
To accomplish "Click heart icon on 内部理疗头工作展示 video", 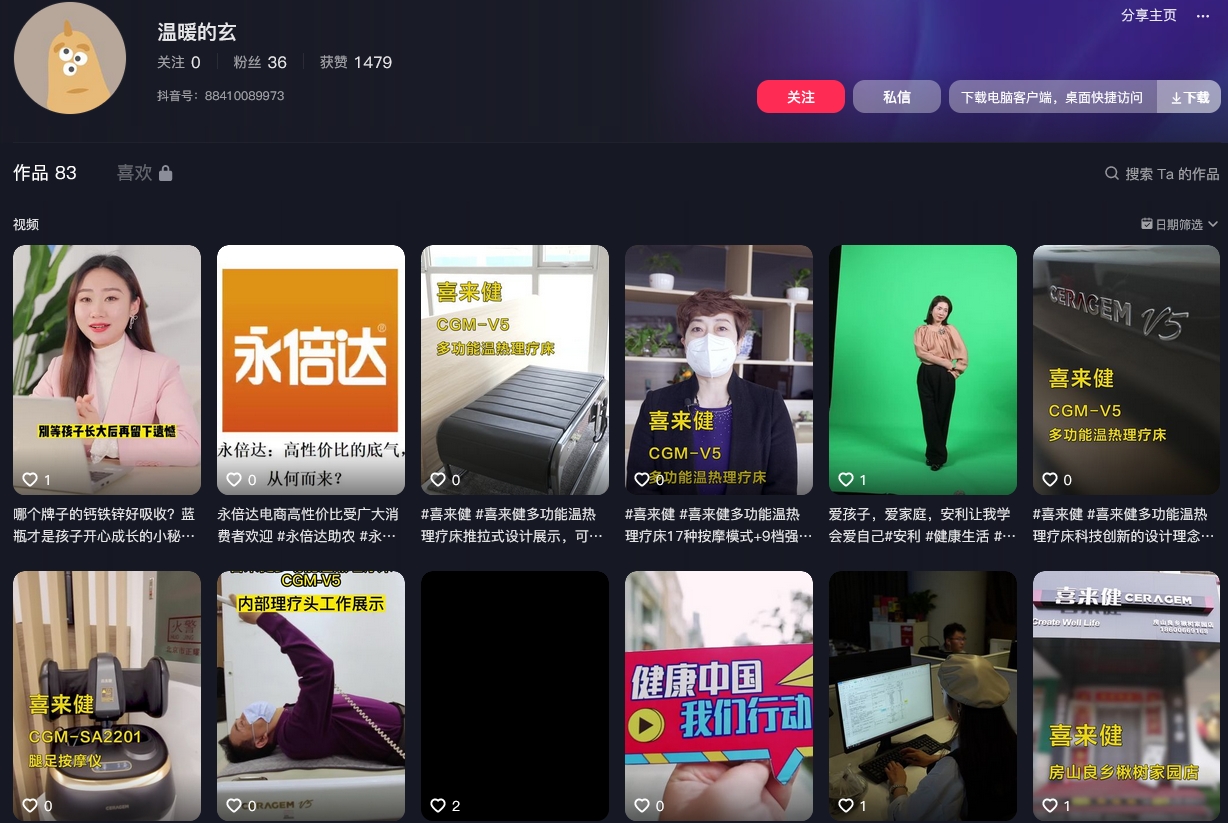I will pos(234,805).
